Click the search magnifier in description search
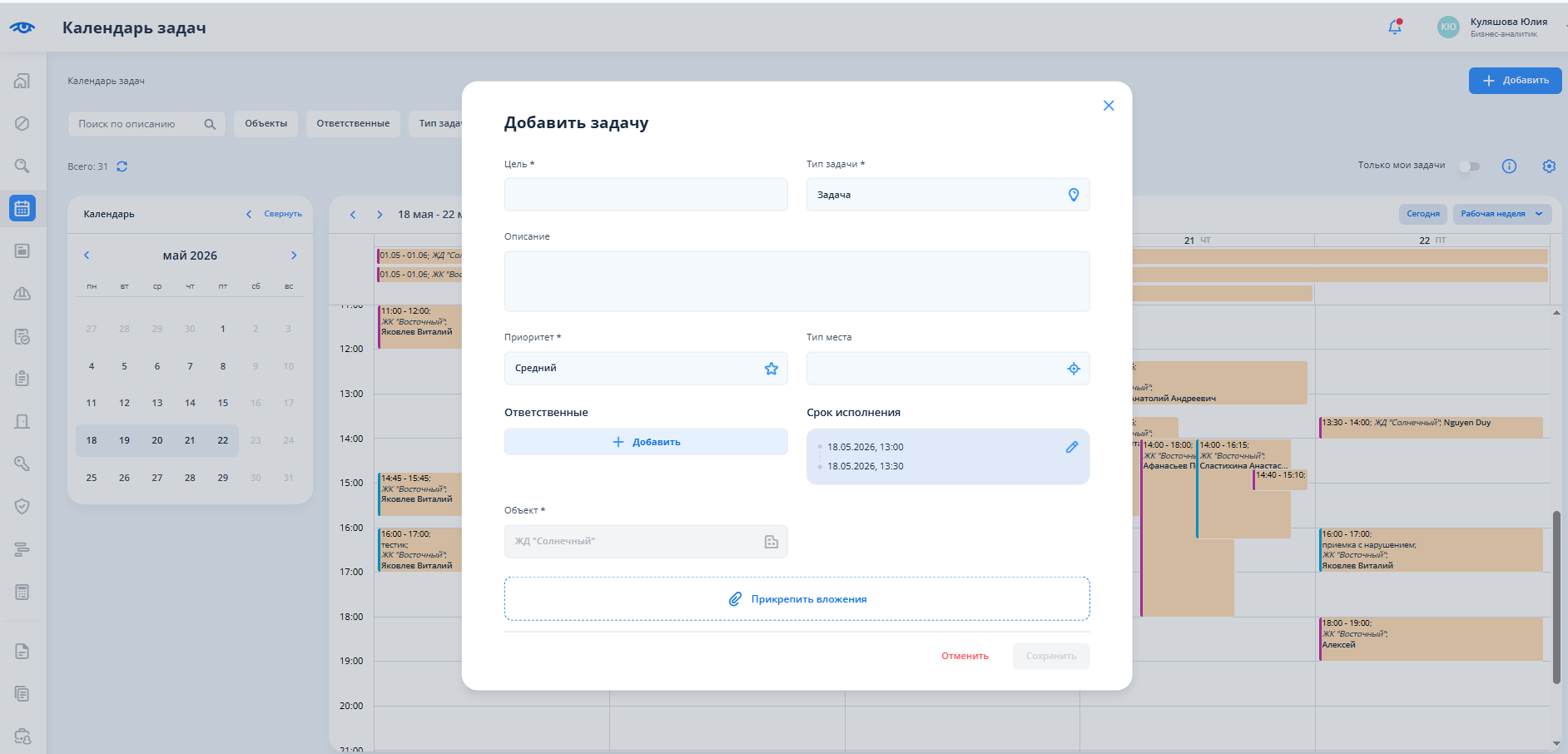The width and height of the screenshot is (1568, 754). pyautogui.click(x=210, y=124)
